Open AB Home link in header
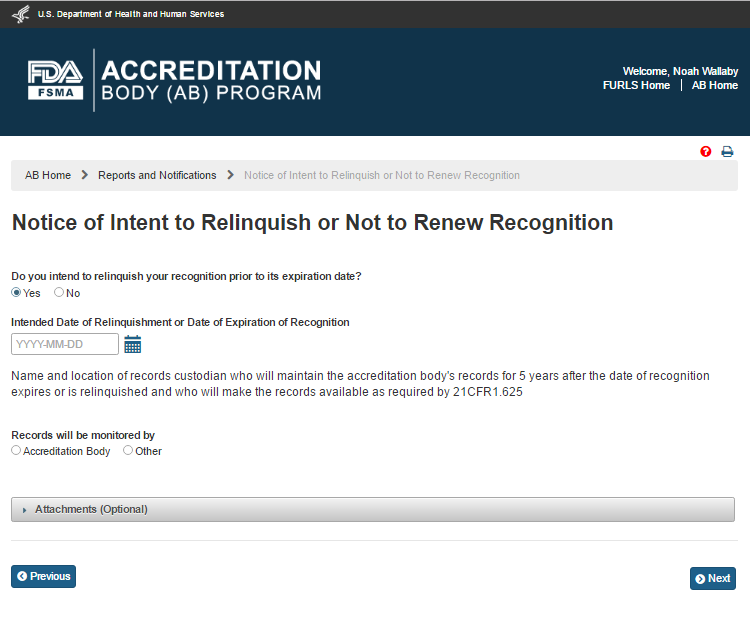750x617 pixels. pyautogui.click(x=715, y=85)
